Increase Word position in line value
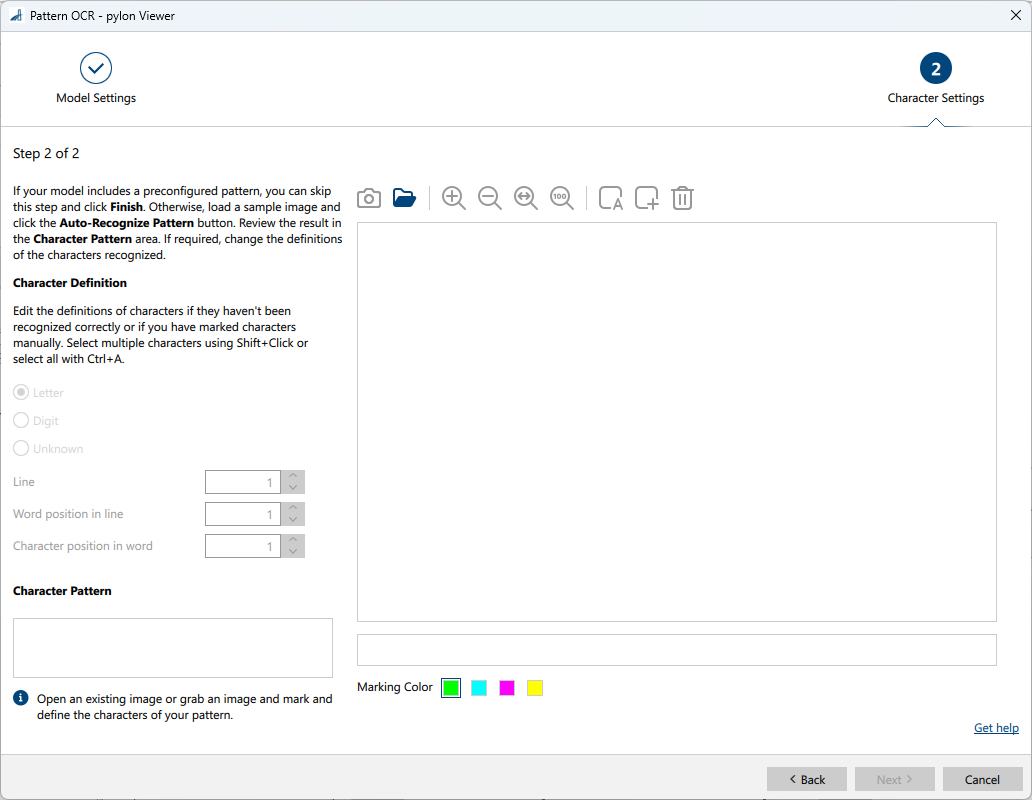 [293, 508]
